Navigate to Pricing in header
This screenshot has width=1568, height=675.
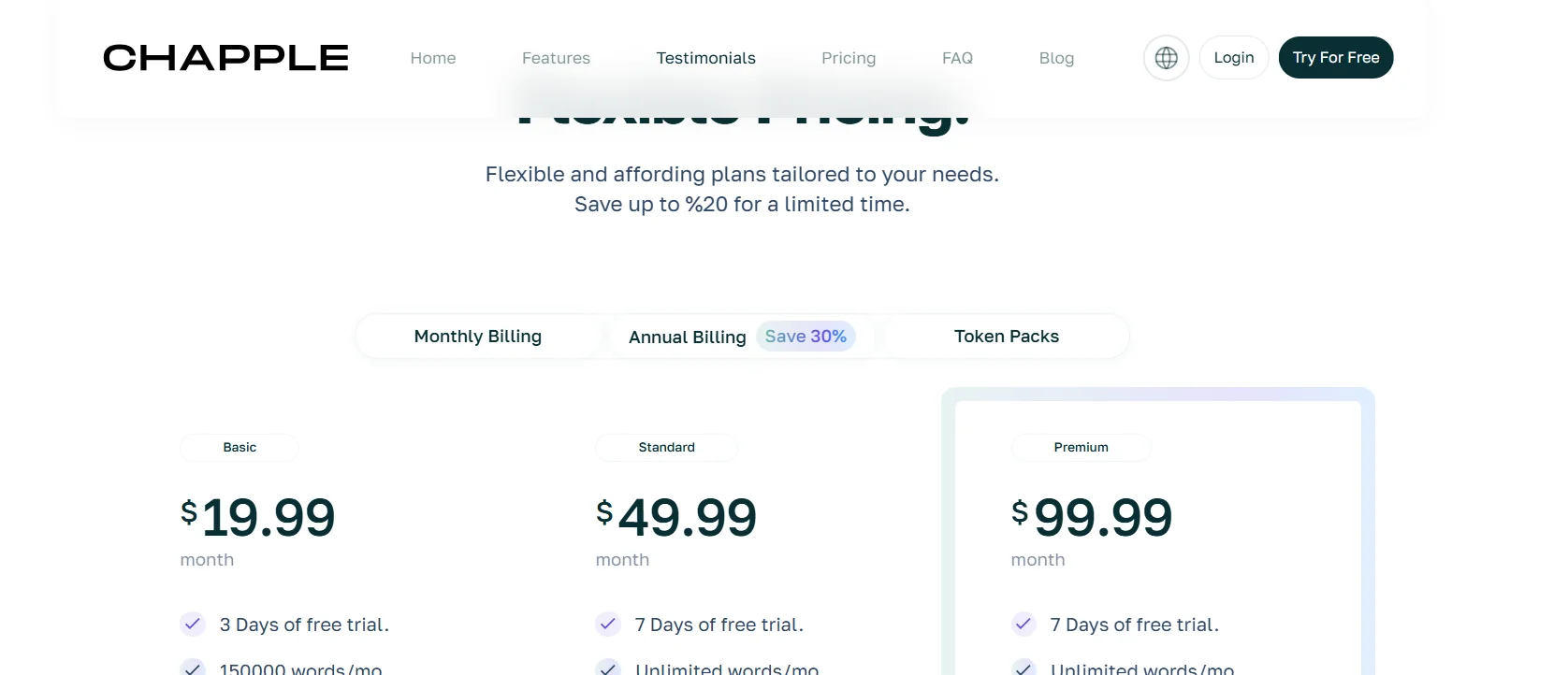849,58
